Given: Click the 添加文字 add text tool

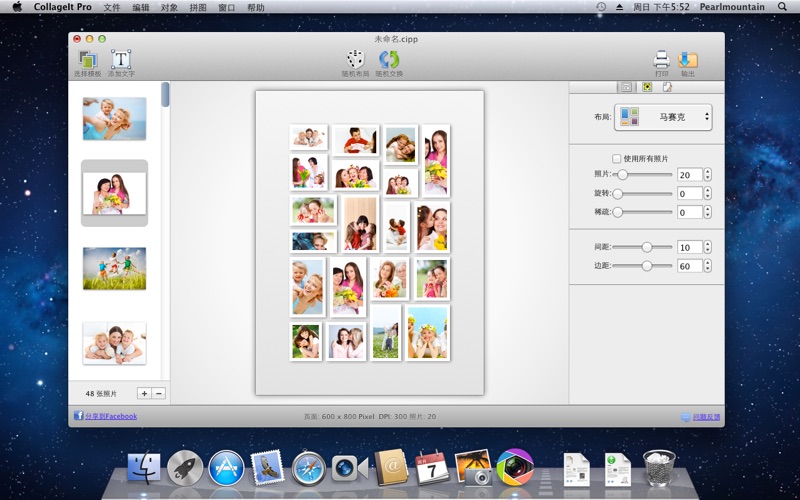Looking at the screenshot, I should click(x=121, y=60).
